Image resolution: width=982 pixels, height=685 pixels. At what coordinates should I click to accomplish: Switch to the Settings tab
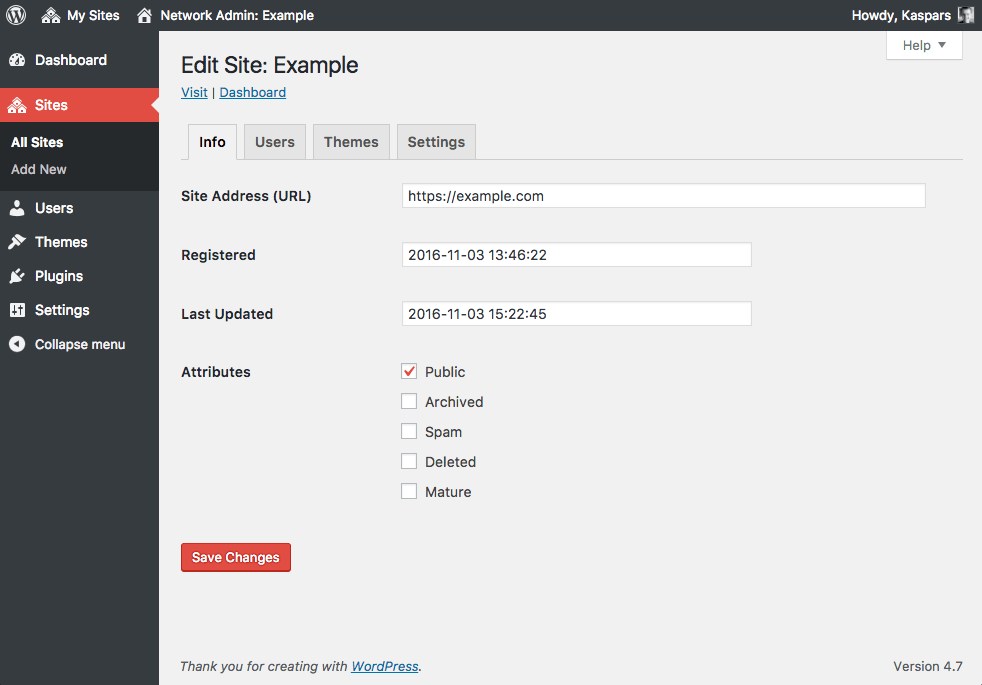(436, 141)
